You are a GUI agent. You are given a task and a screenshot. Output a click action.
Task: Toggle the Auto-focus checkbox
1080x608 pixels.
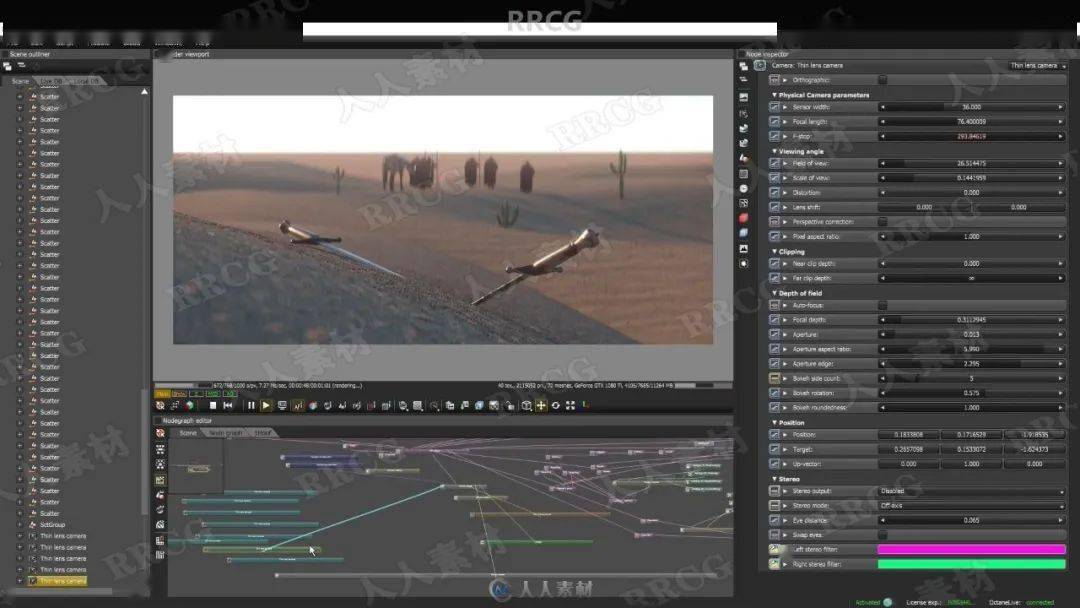pyautogui.click(x=882, y=305)
